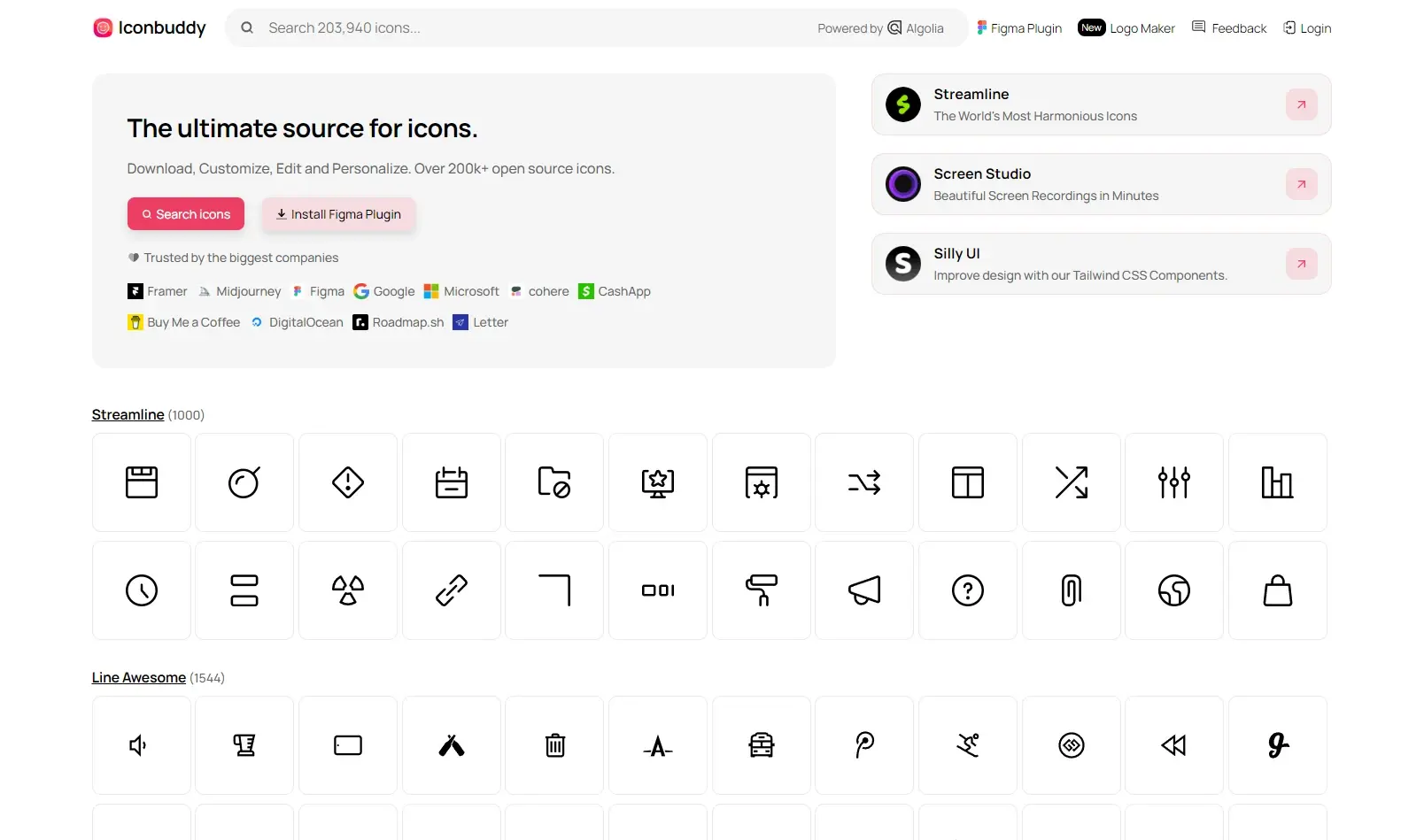This screenshot has width=1424, height=840.
Task: Select the radioactive hazard icon
Action: click(x=348, y=590)
